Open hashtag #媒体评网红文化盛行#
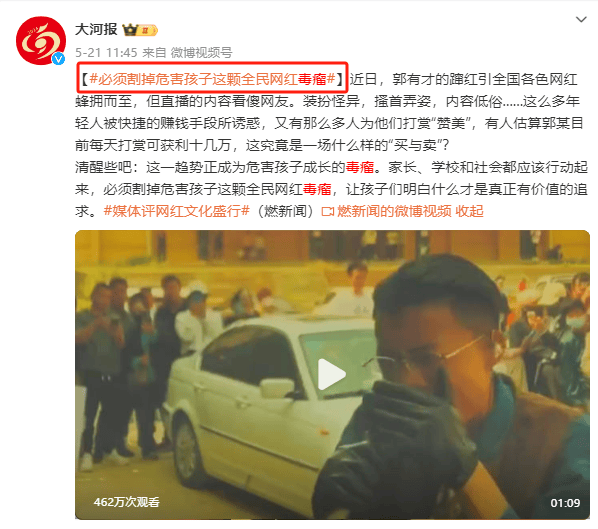The height and width of the screenshot is (529, 598). click(177, 211)
